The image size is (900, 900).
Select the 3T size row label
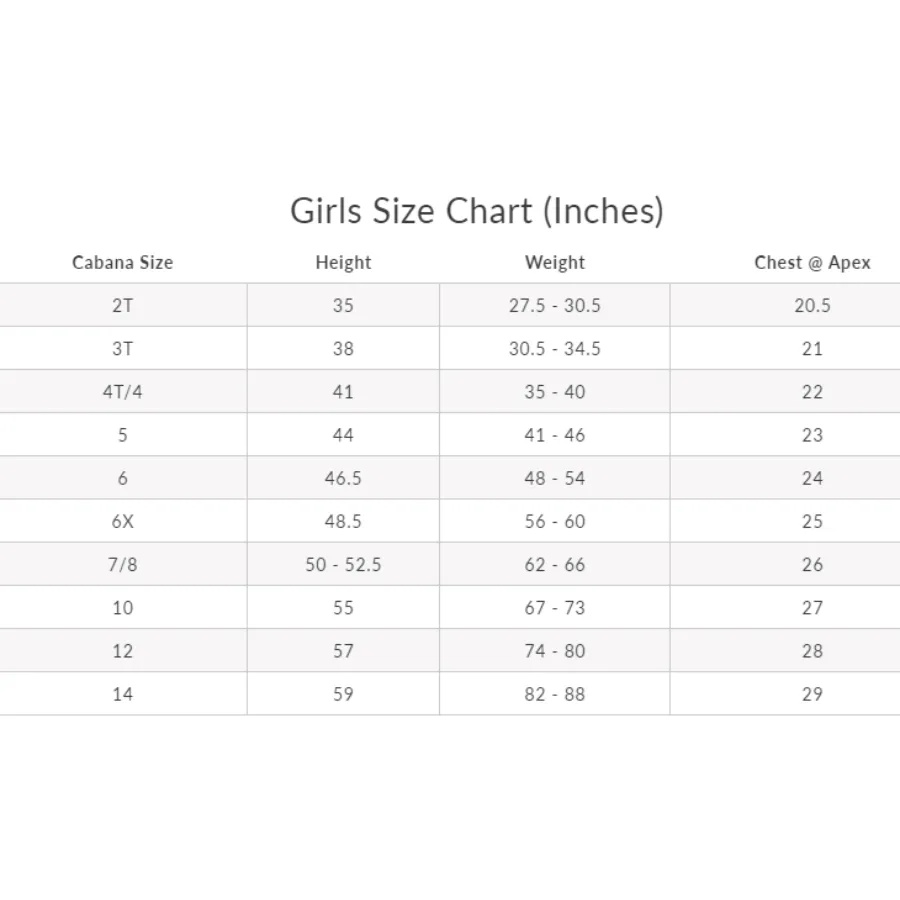pyautogui.click(x=122, y=349)
